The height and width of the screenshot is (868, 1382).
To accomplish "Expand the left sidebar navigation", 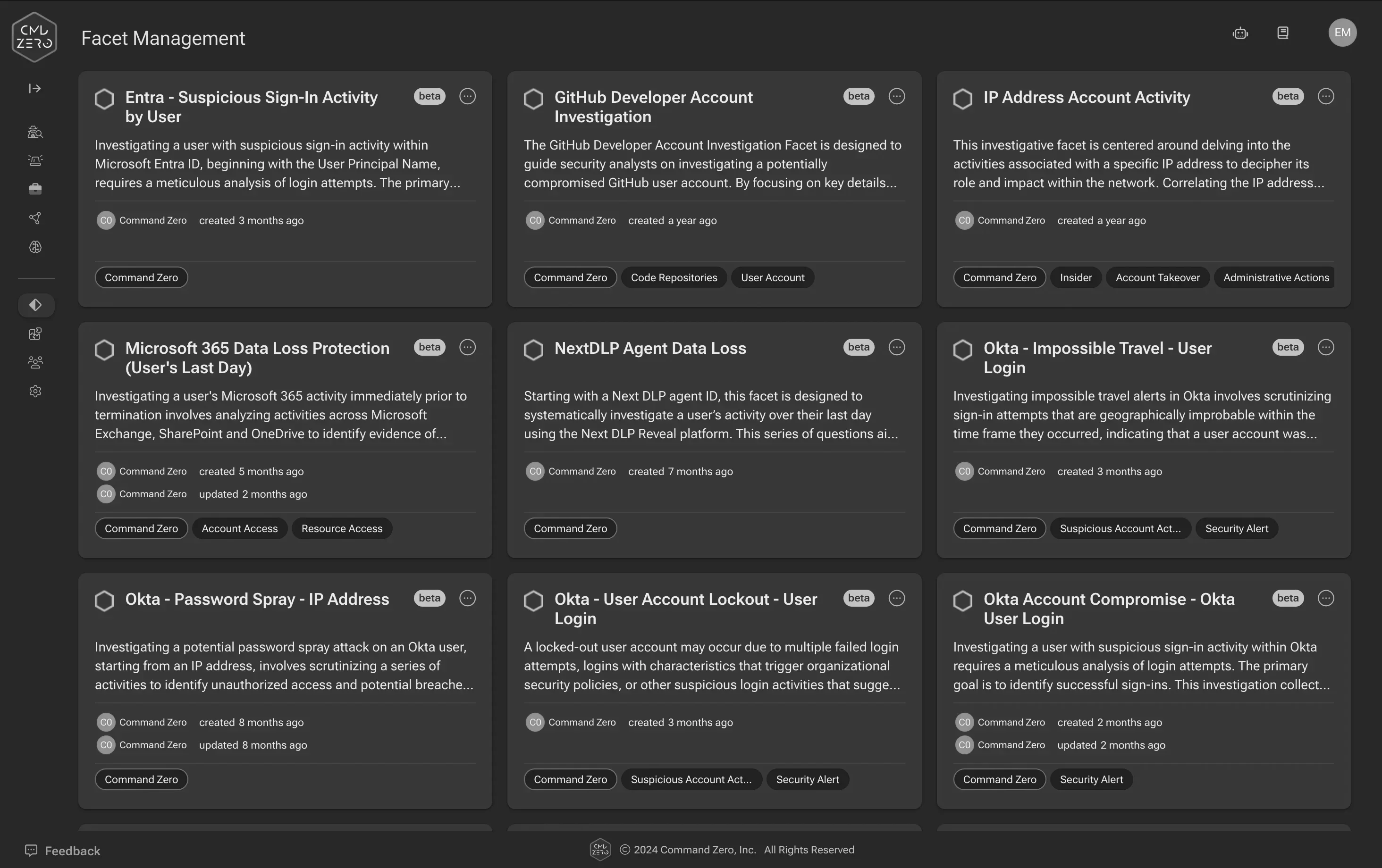I will pyautogui.click(x=35, y=88).
